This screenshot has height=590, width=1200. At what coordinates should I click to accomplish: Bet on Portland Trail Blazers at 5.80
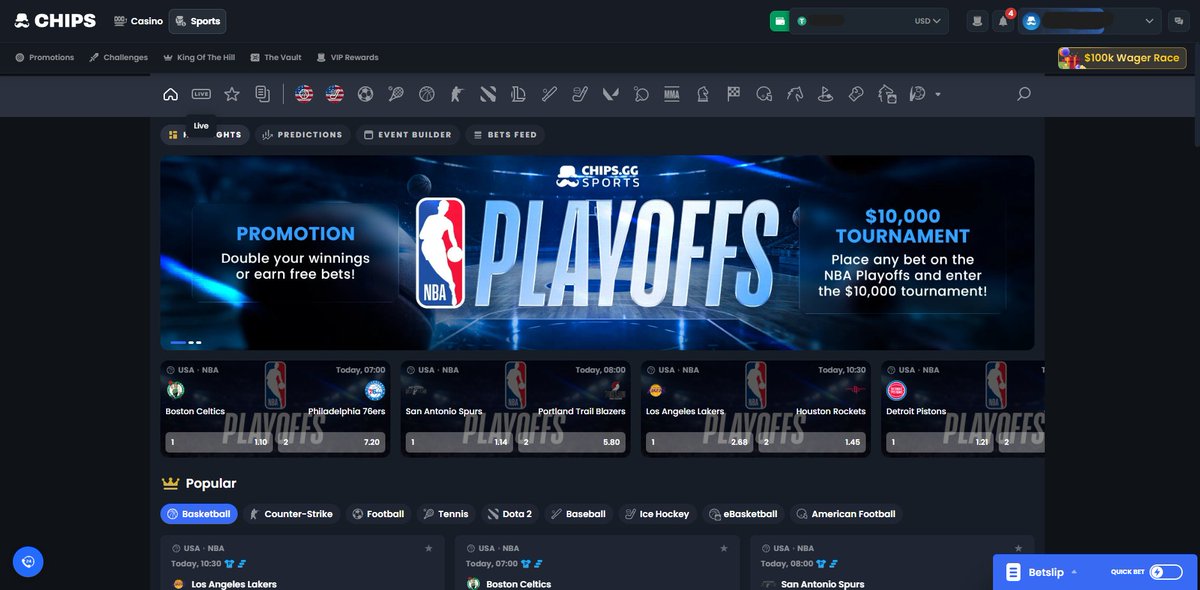pos(571,441)
